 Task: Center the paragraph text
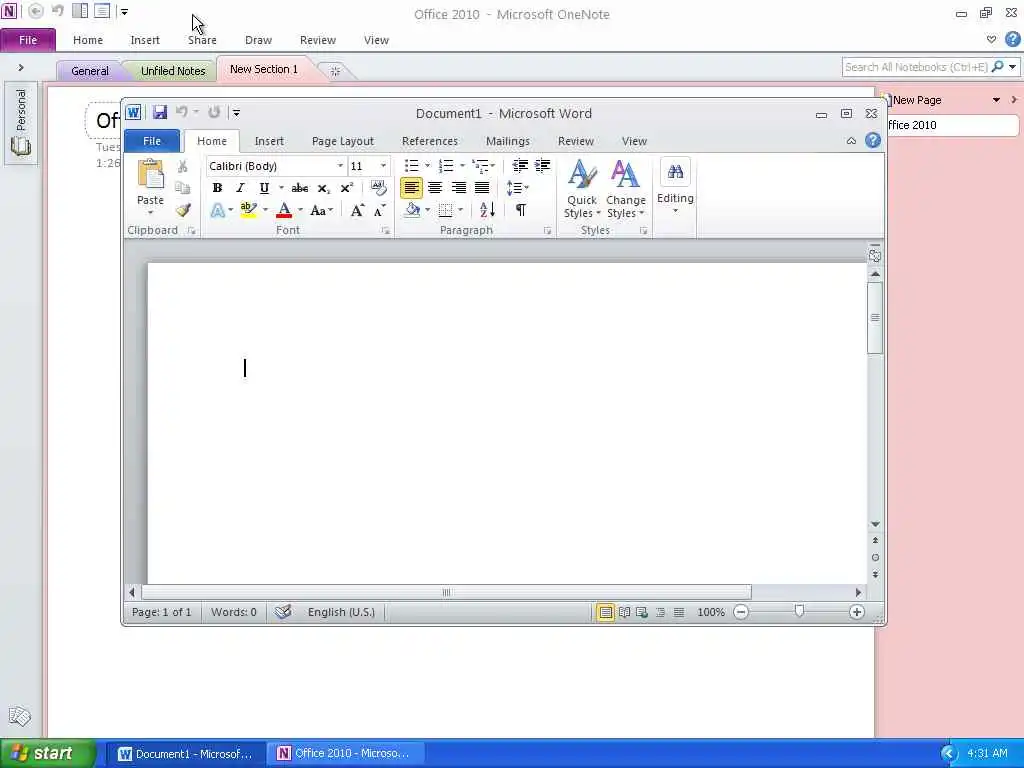click(435, 188)
